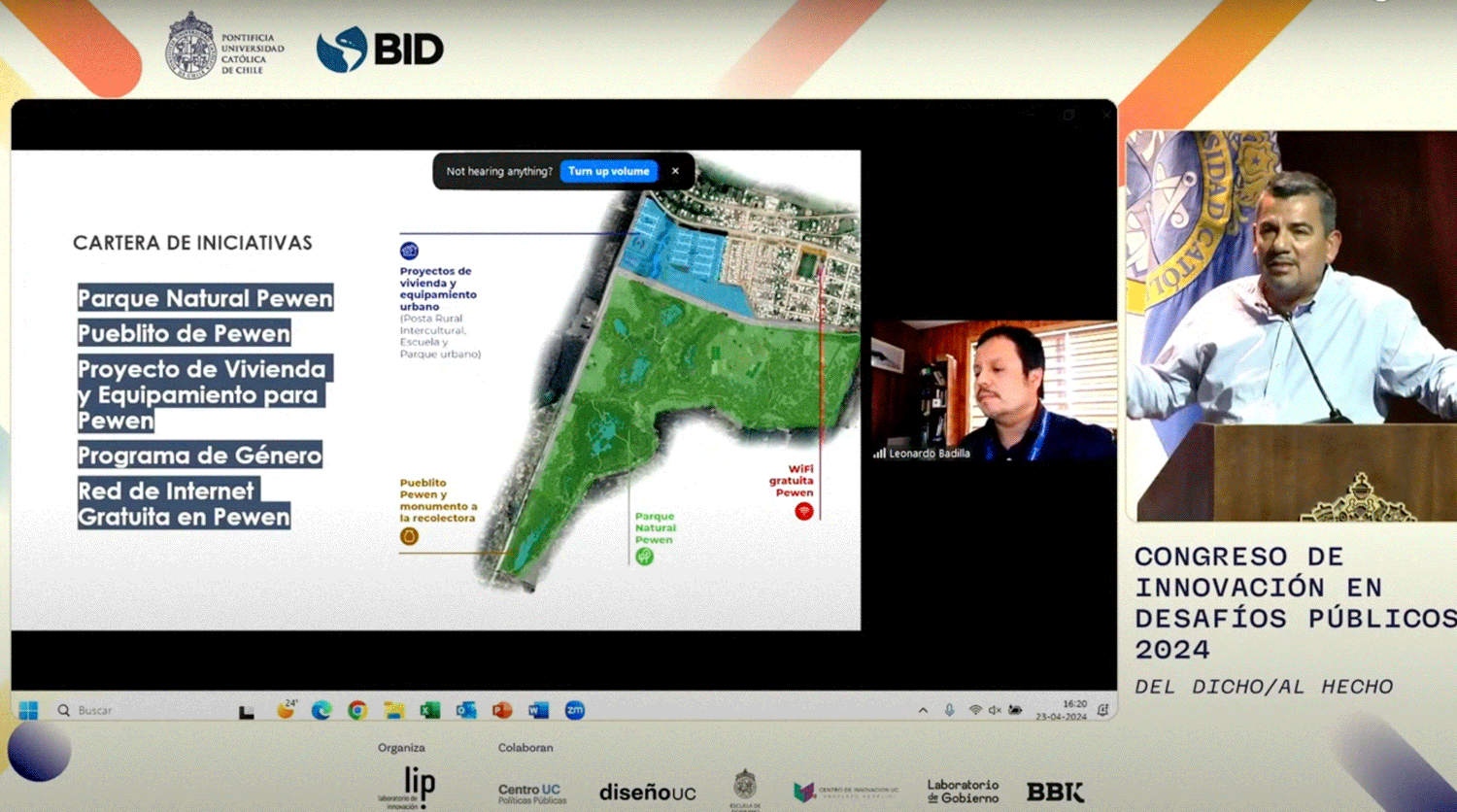Click the Laboratorio de Gobierno logo
The height and width of the screenshot is (812, 1457).
(x=963, y=791)
